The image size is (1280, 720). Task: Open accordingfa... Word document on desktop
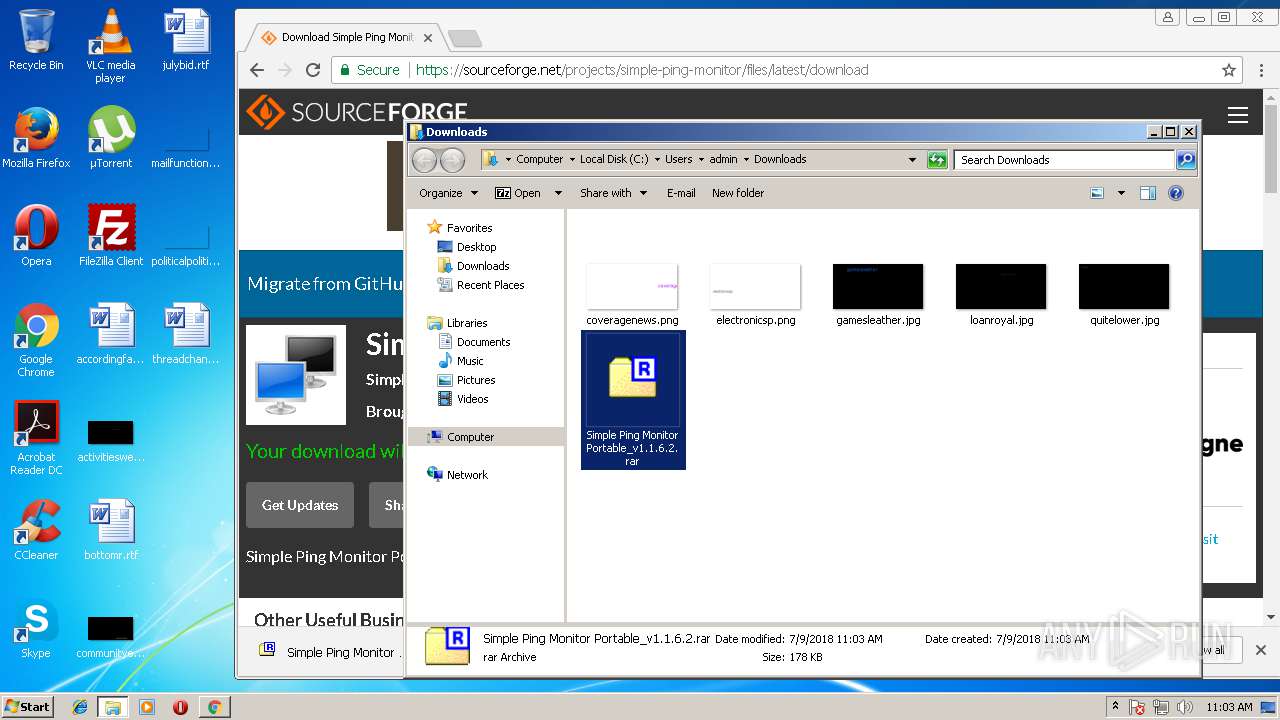pos(111,334)
